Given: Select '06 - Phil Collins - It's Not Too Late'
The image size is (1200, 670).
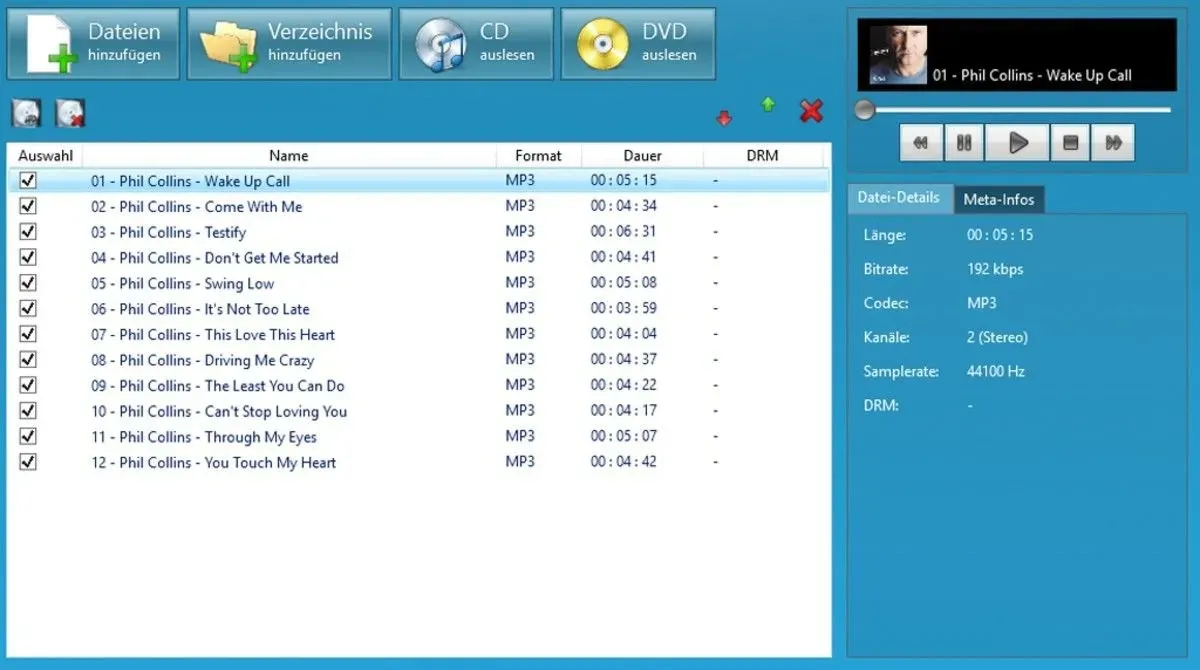Looking at the screenshot, I should 201,309.
